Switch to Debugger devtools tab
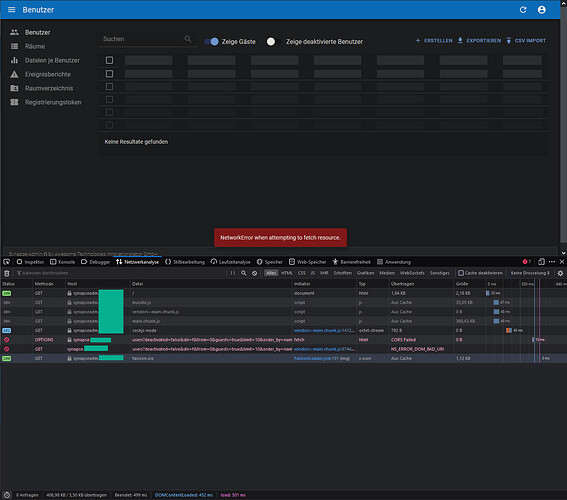Image resolution: width=567 pixels, height=500 pixels. 95,262
